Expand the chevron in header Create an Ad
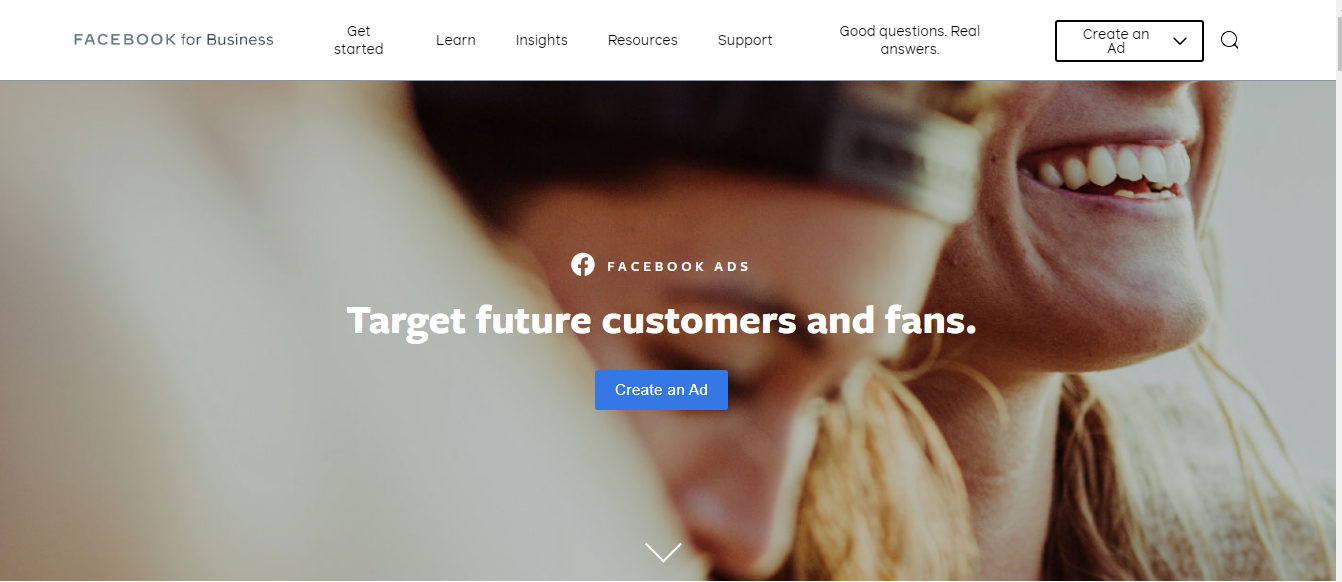 (1179, 41)
